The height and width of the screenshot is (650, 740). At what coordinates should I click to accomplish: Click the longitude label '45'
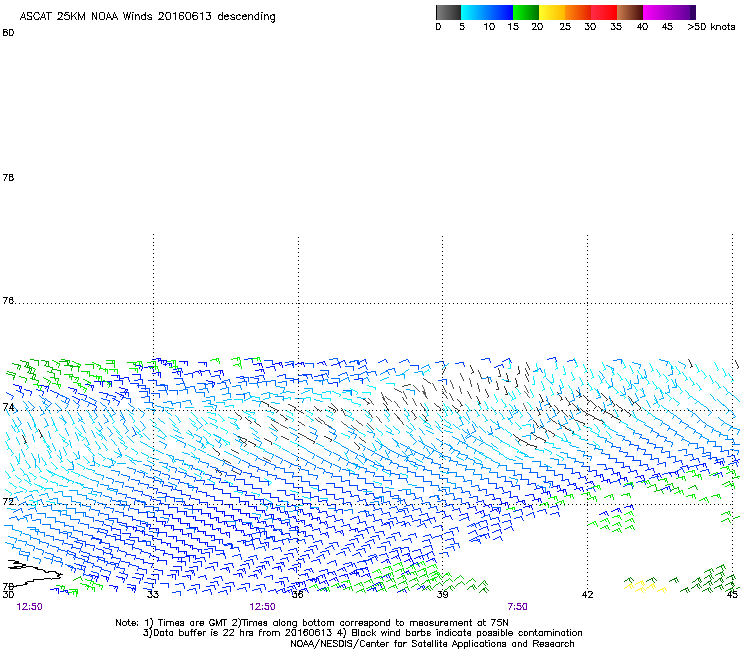coord(732,595)
